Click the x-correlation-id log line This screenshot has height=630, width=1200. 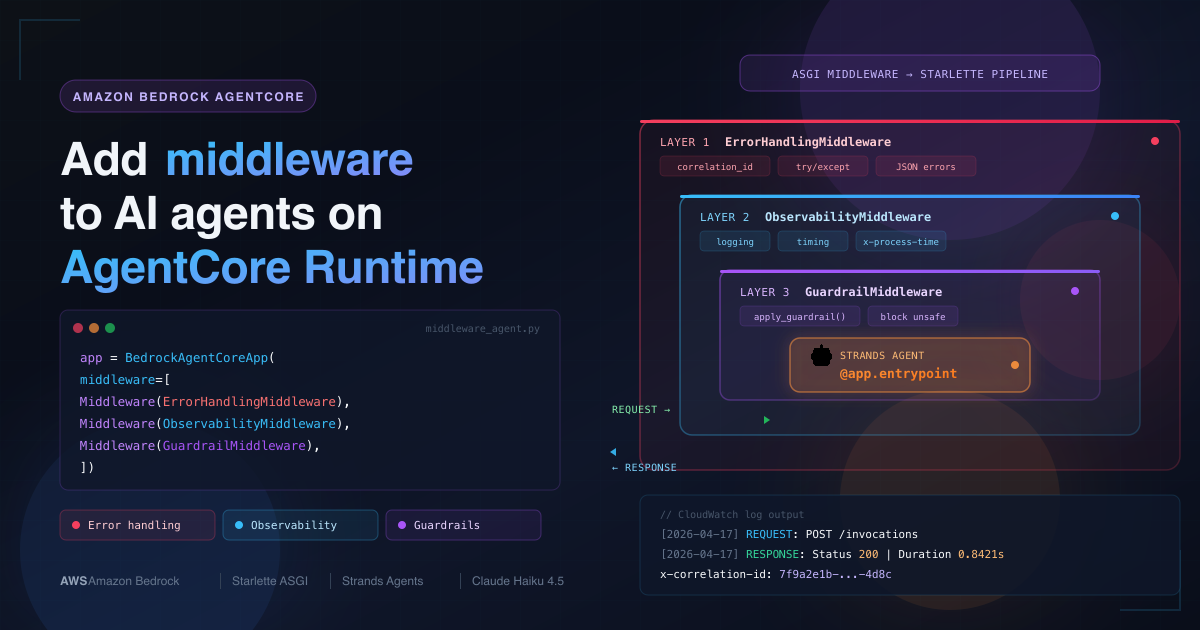[776, 575]
